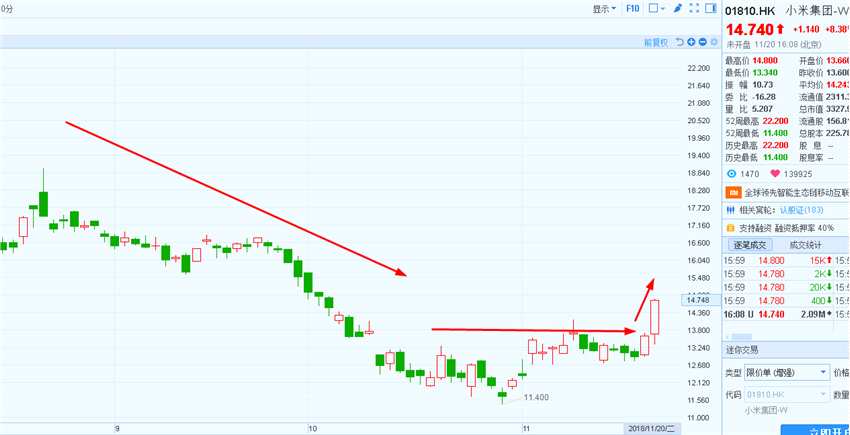Click the 相关窝轮 warrants icon

[x=730, y=210]
